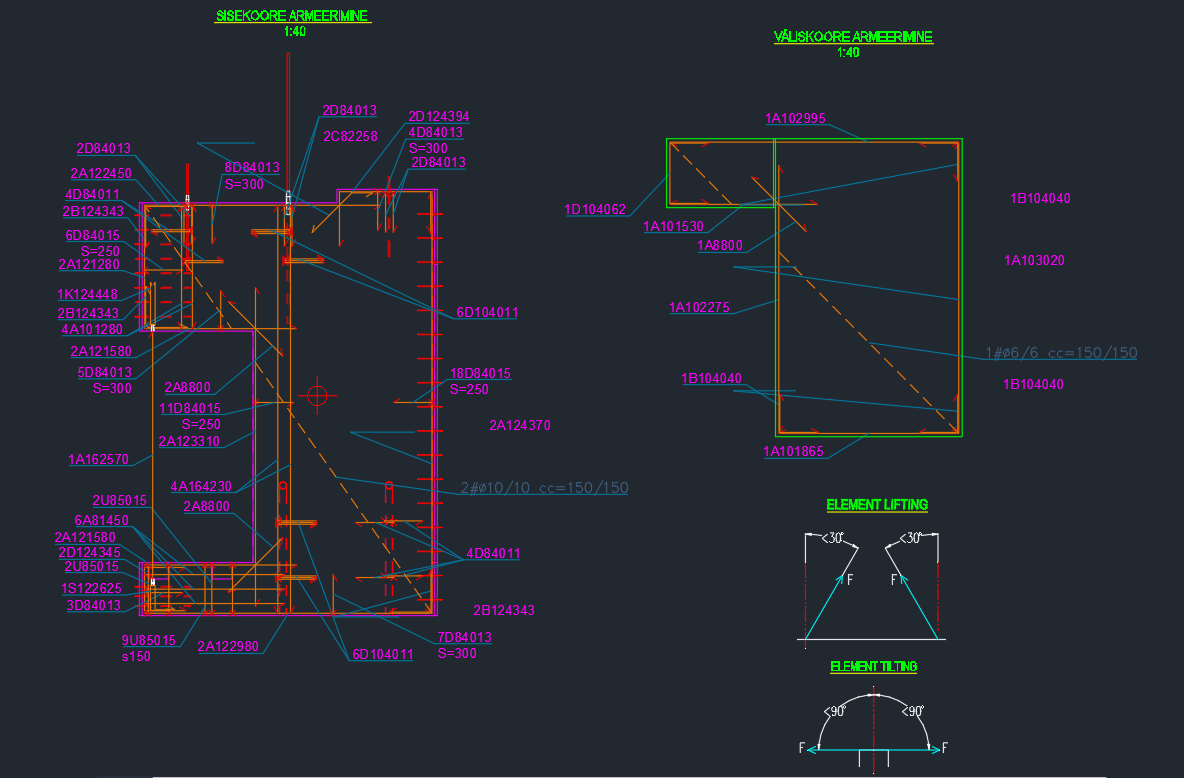The height and width of the screenshot is (778, 1184).
Task: Pick the 18D84015 label
Action: point(480,374)
